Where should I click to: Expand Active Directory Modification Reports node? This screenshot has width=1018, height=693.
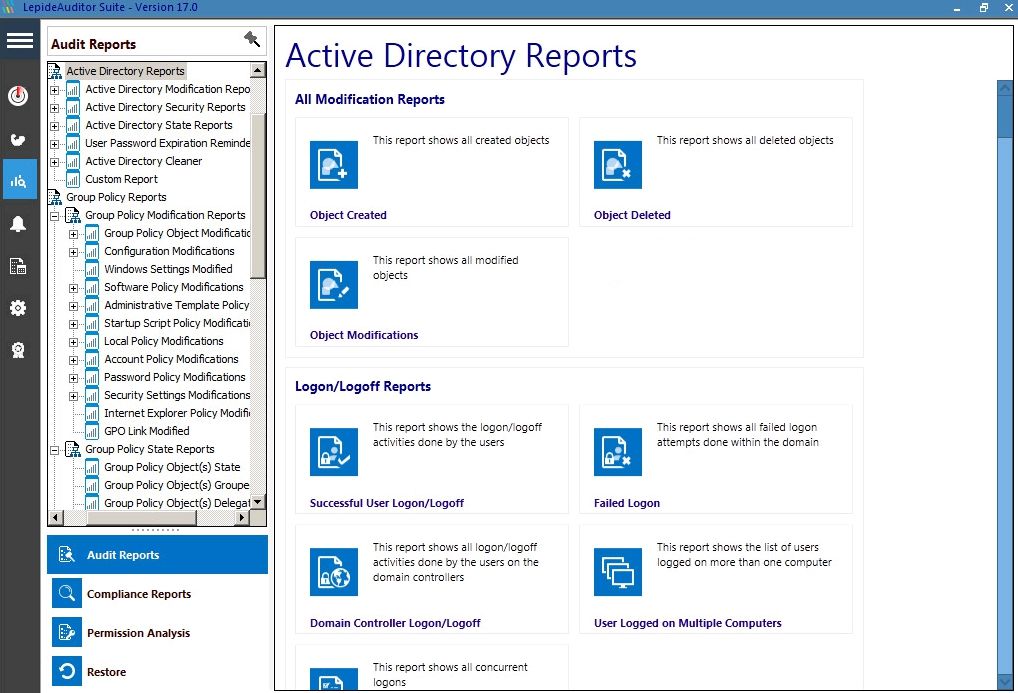pyautogui.click(x=55, y=90)
